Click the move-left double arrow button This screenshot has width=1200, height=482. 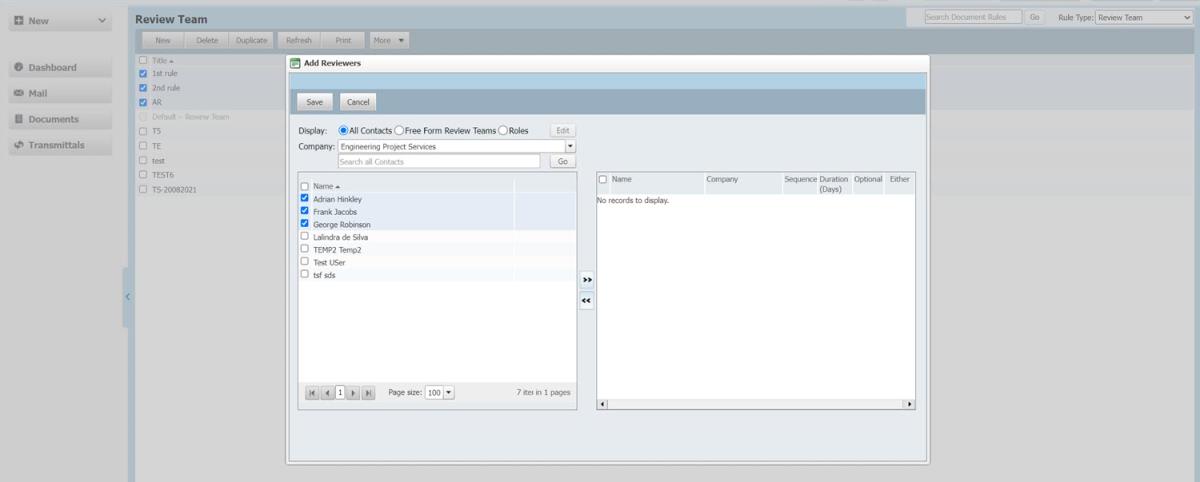click(x=586, y=300)
